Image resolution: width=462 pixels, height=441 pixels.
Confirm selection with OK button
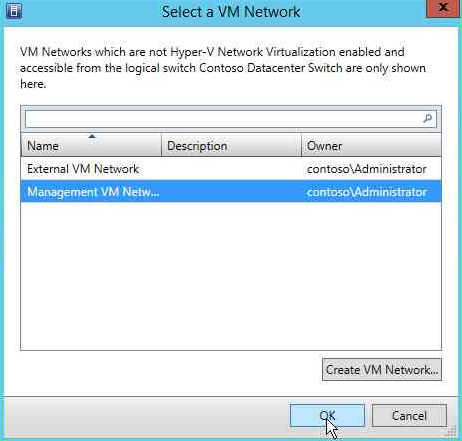click(x=327, y=416)
